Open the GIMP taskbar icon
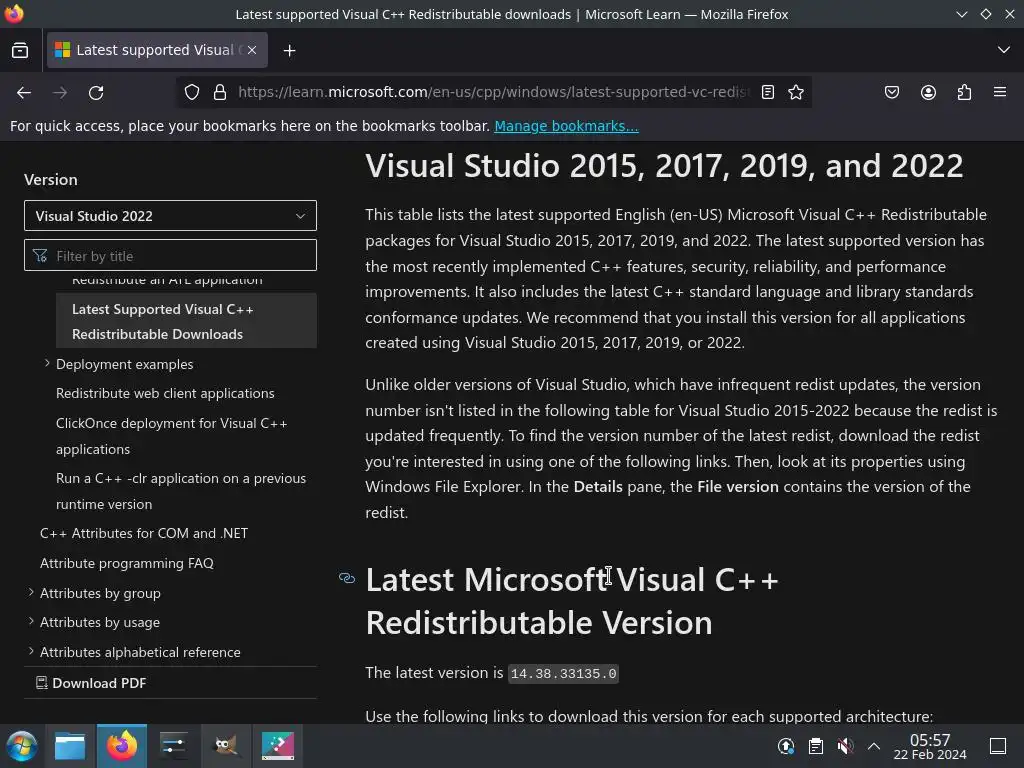Screen dimensions: 1024x768 226,746
